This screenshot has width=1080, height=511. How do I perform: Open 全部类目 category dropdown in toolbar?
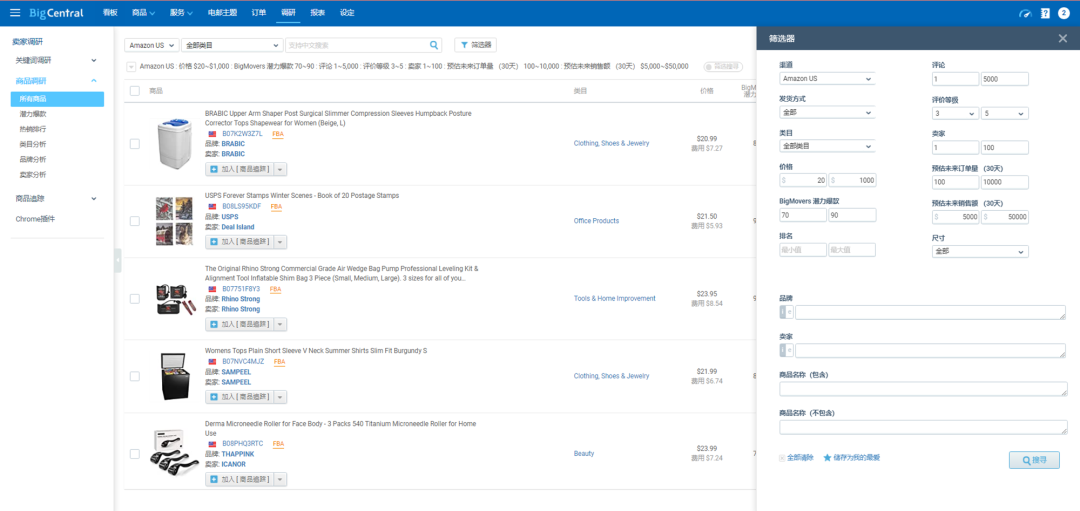click(x=232, y=45)
